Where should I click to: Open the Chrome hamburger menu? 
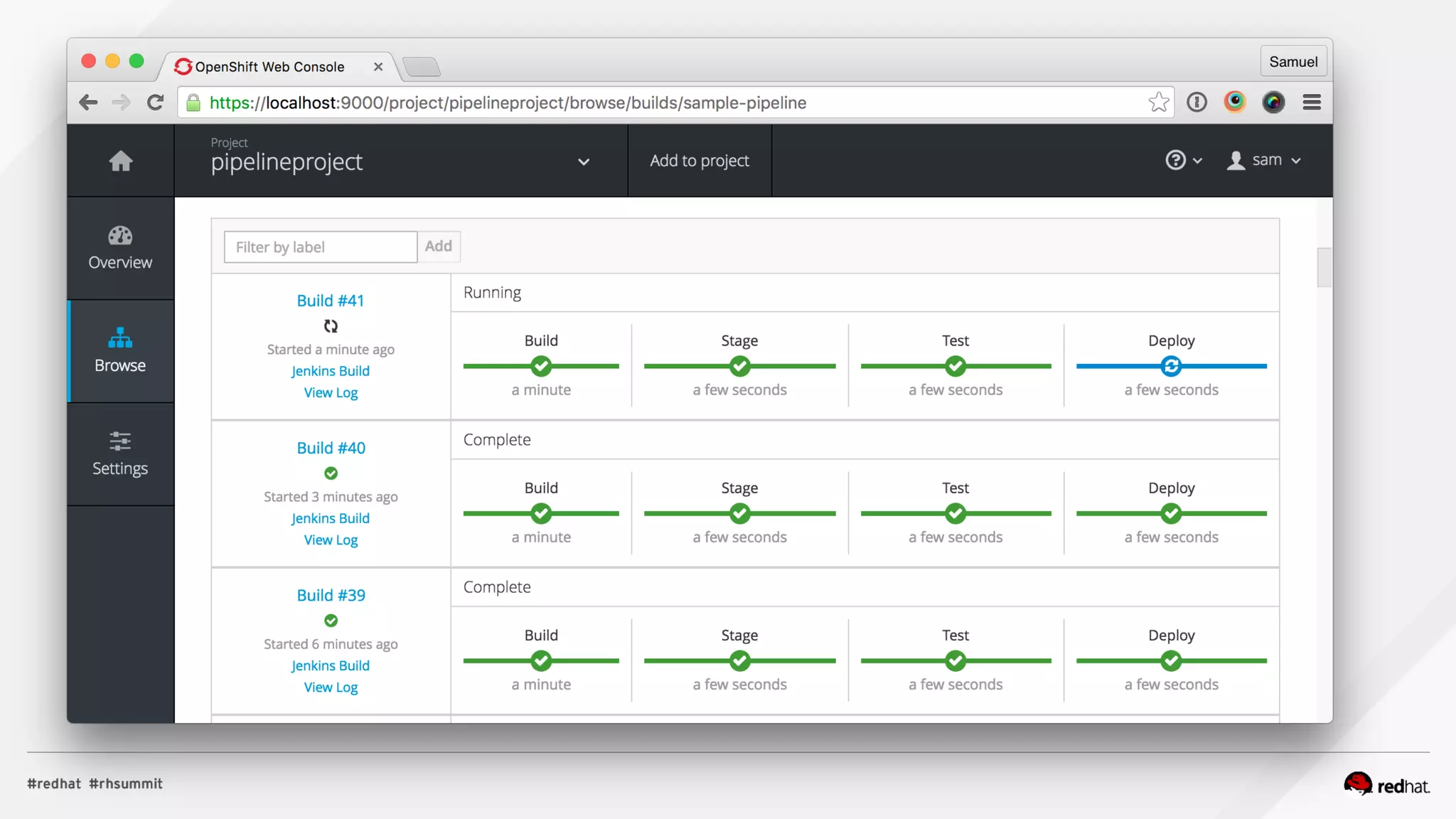click(1312, 102)
